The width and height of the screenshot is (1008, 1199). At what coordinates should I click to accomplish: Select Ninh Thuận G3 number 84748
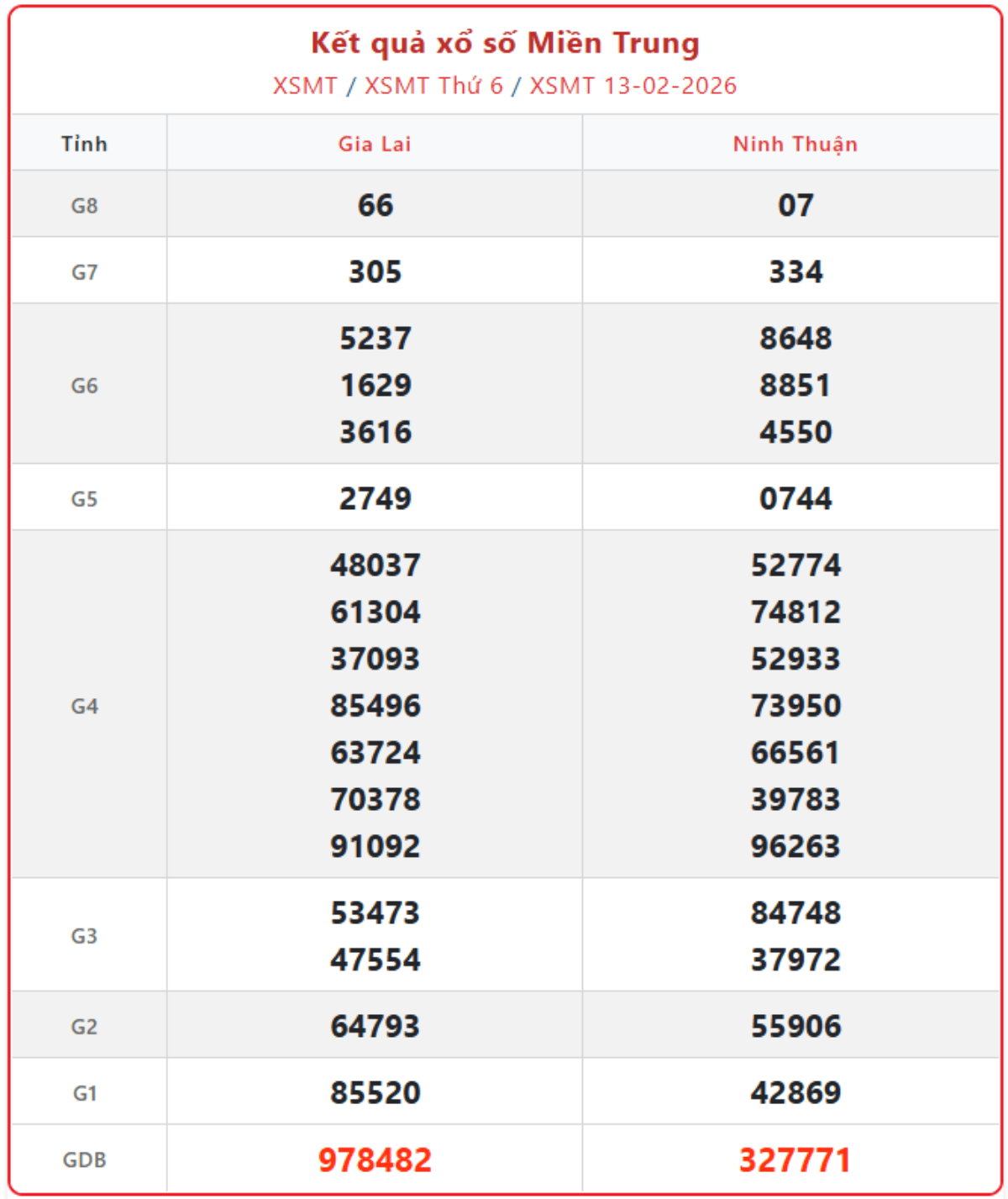[x=795, y=912]
